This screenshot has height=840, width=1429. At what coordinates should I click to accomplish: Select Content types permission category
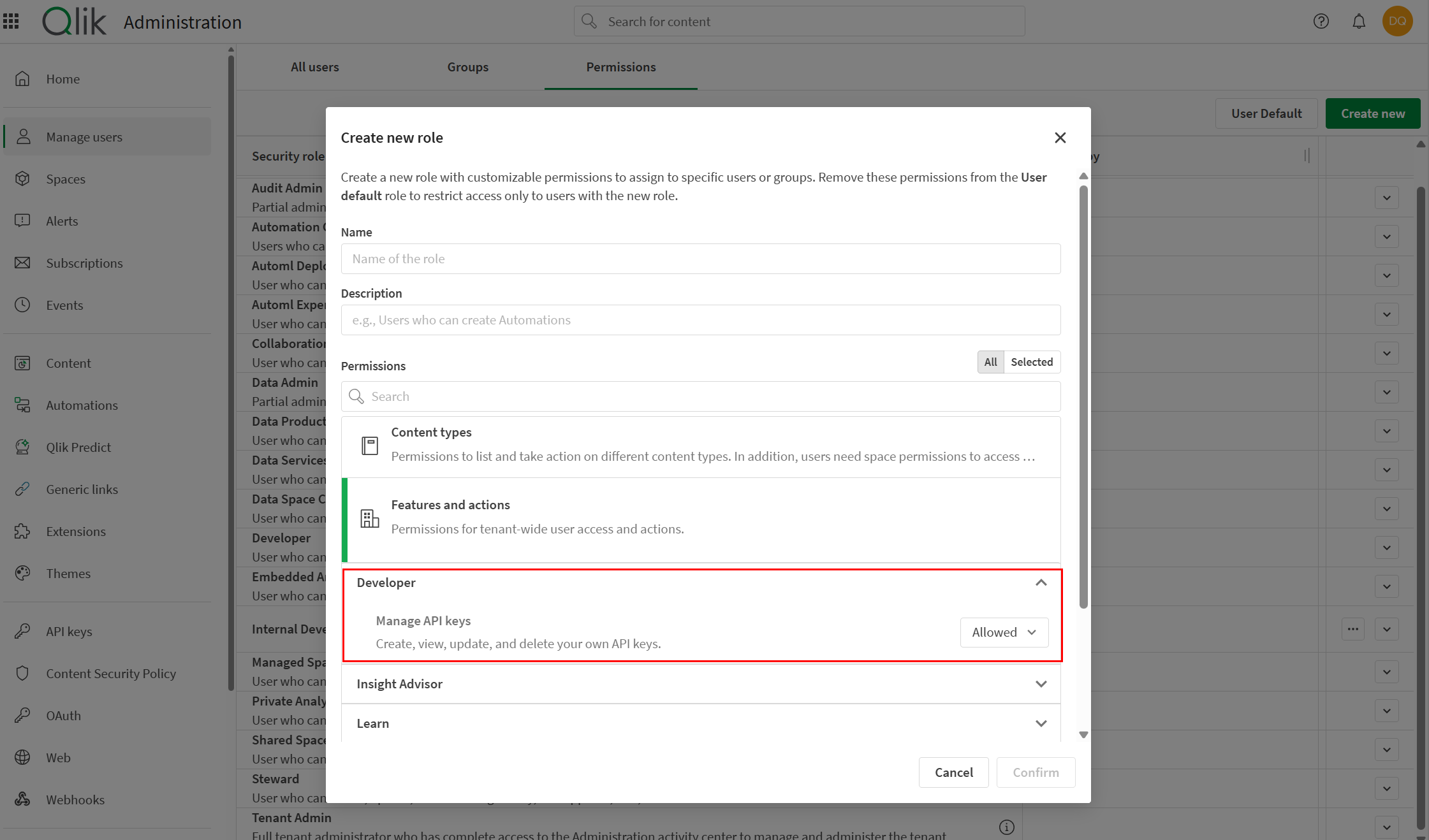click(700, 445)
